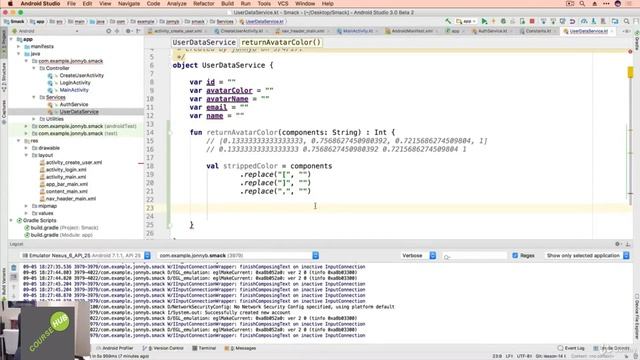Expand the mipmap folder
The height and width of the screenshot is (360, 640).
coord(27,206)
